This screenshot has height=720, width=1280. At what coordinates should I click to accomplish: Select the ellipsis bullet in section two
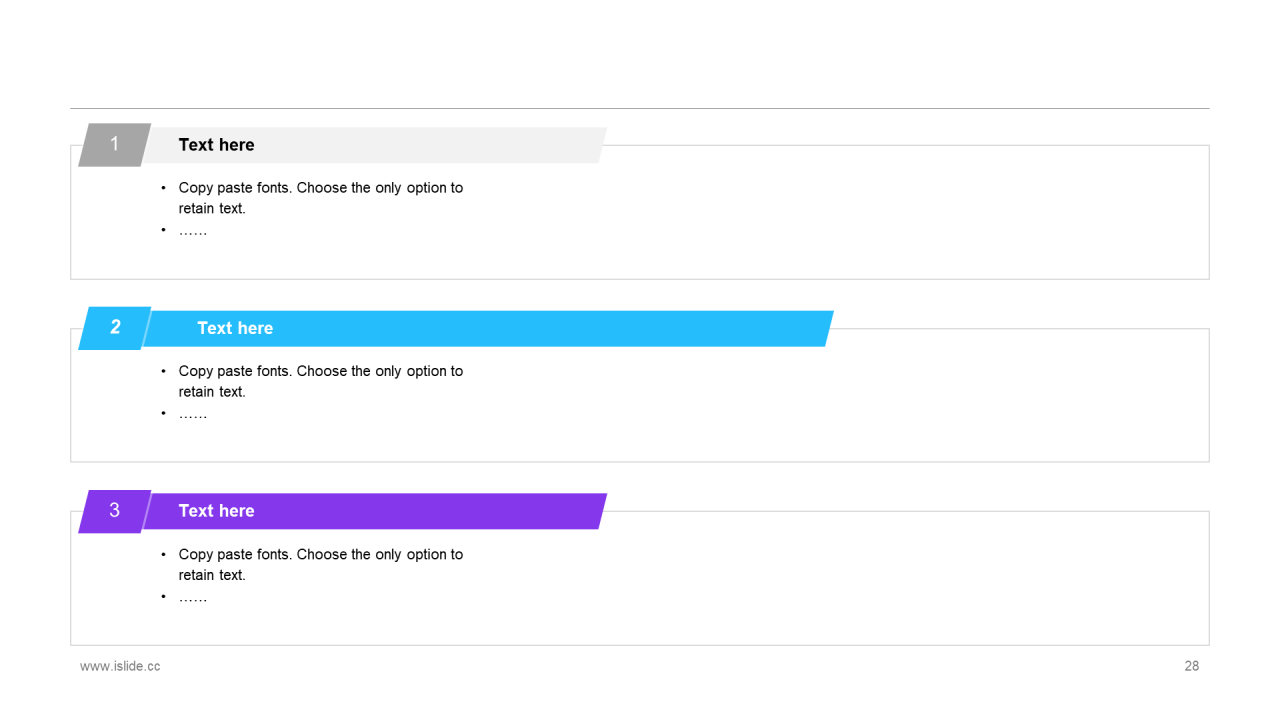pyautogui.click(x=192, y=414)
